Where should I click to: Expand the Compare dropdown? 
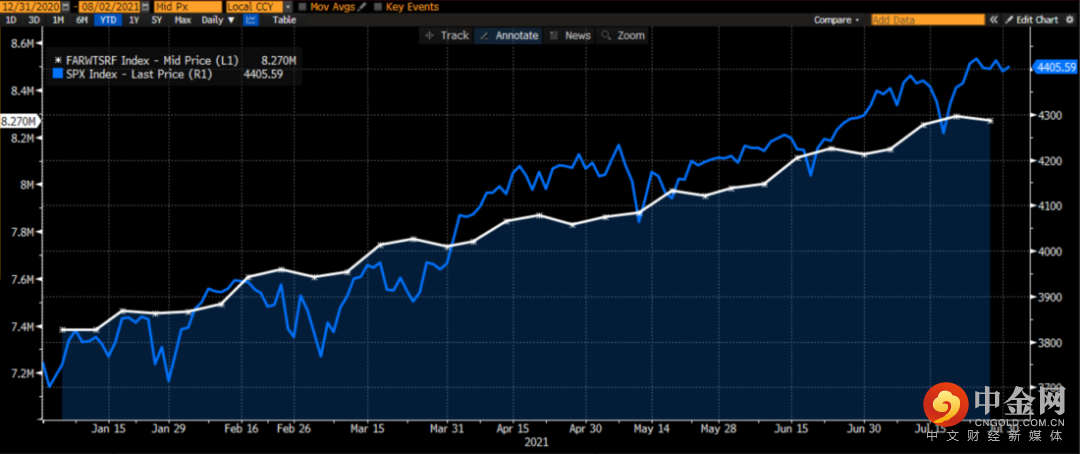[836, 20]
